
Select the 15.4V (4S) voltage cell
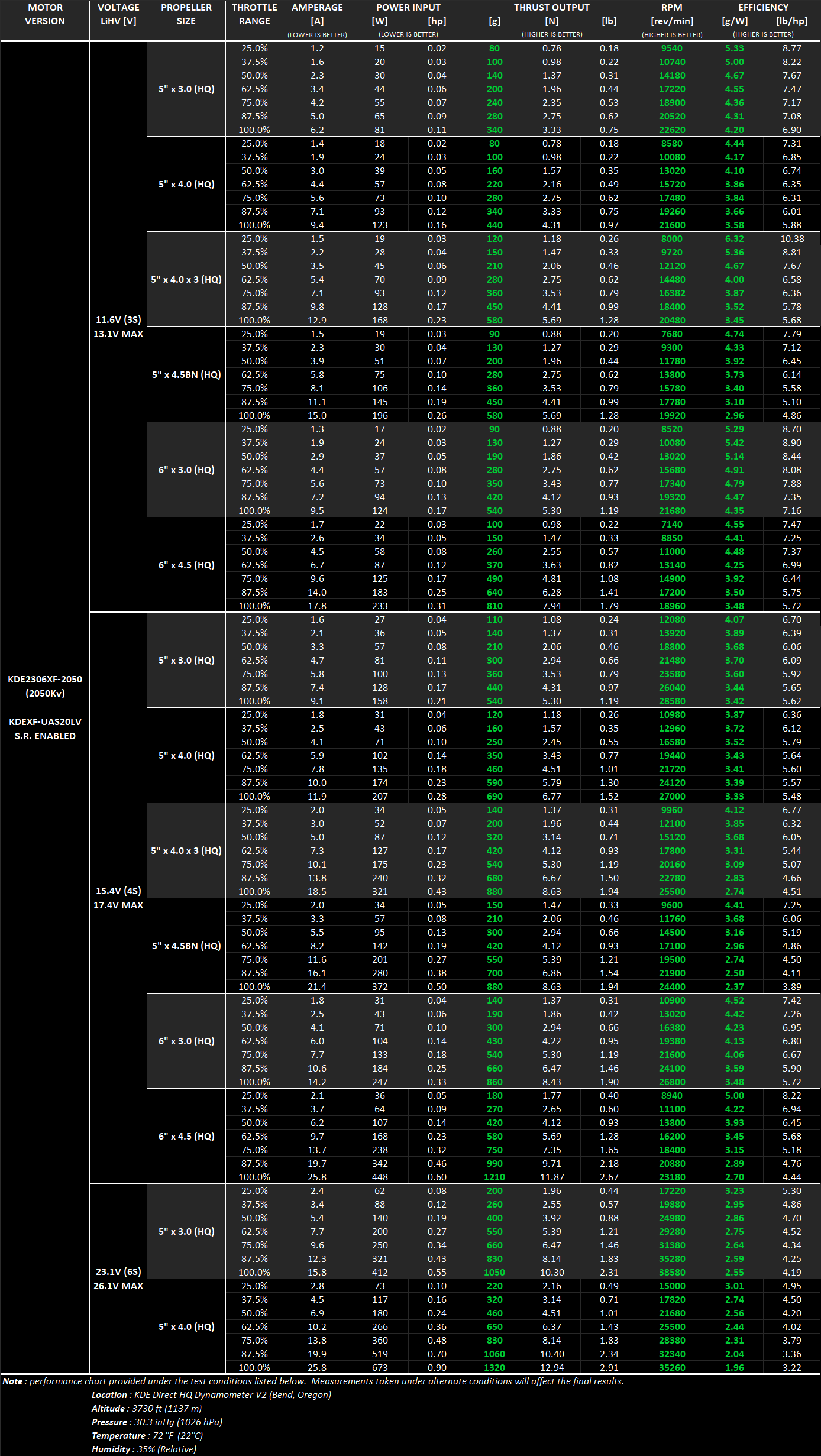click(118, 891)
